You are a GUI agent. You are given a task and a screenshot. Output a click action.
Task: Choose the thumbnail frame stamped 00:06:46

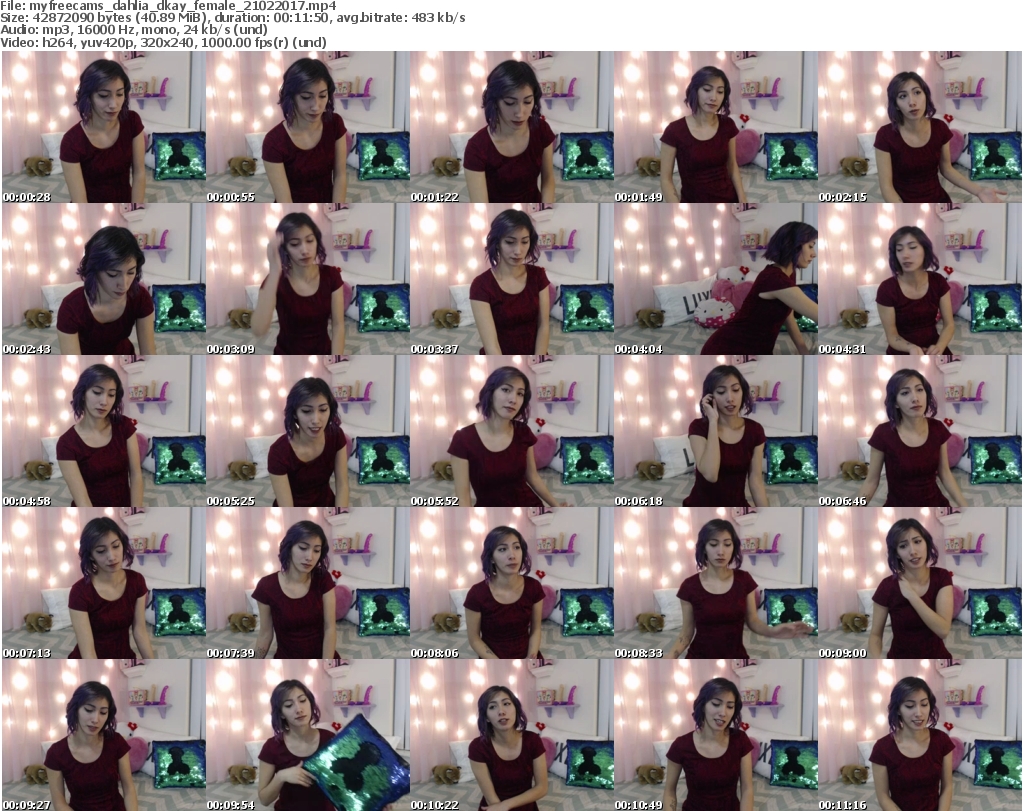920,432
